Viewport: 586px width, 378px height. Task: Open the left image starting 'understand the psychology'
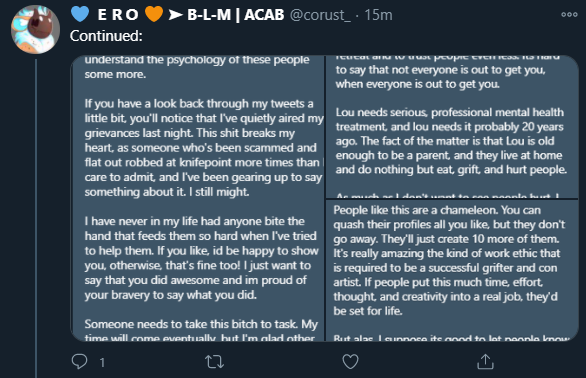click(x=198, y=198)
